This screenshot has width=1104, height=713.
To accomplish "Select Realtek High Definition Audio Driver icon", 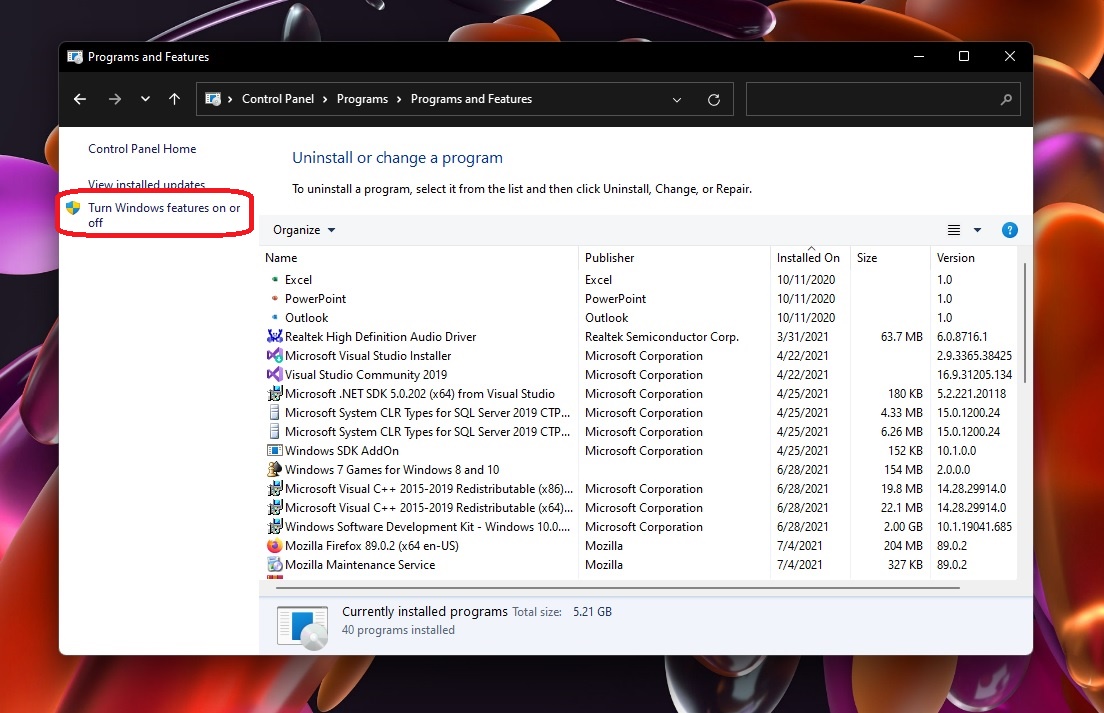I will point(275,336).
